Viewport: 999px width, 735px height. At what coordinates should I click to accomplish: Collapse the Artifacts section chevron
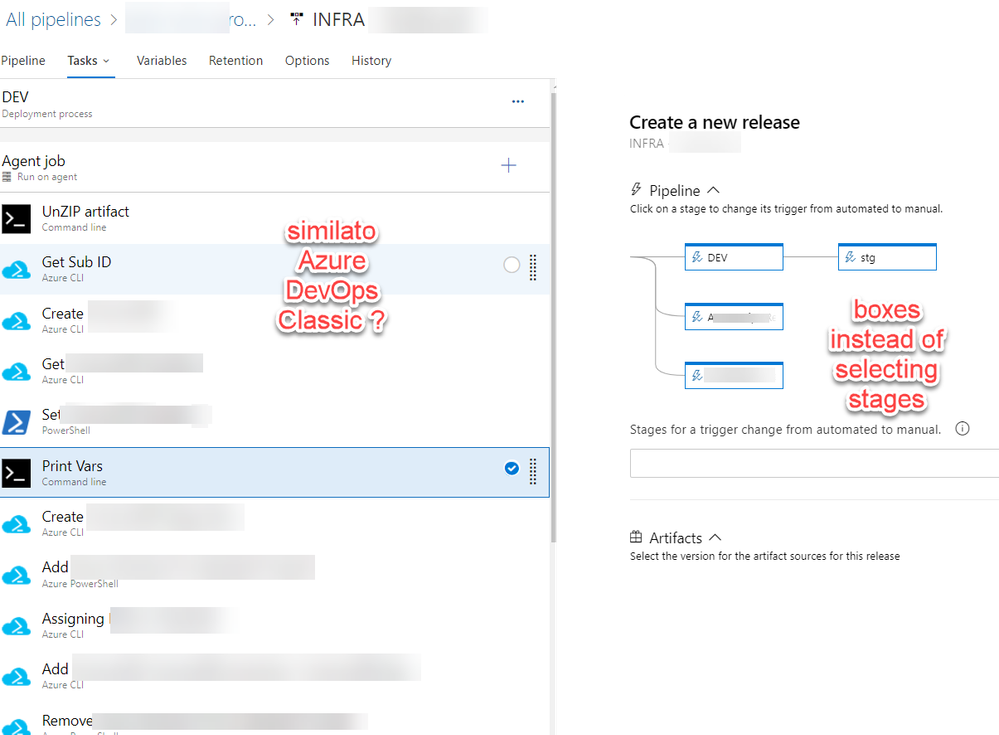(x=715, y=538)
